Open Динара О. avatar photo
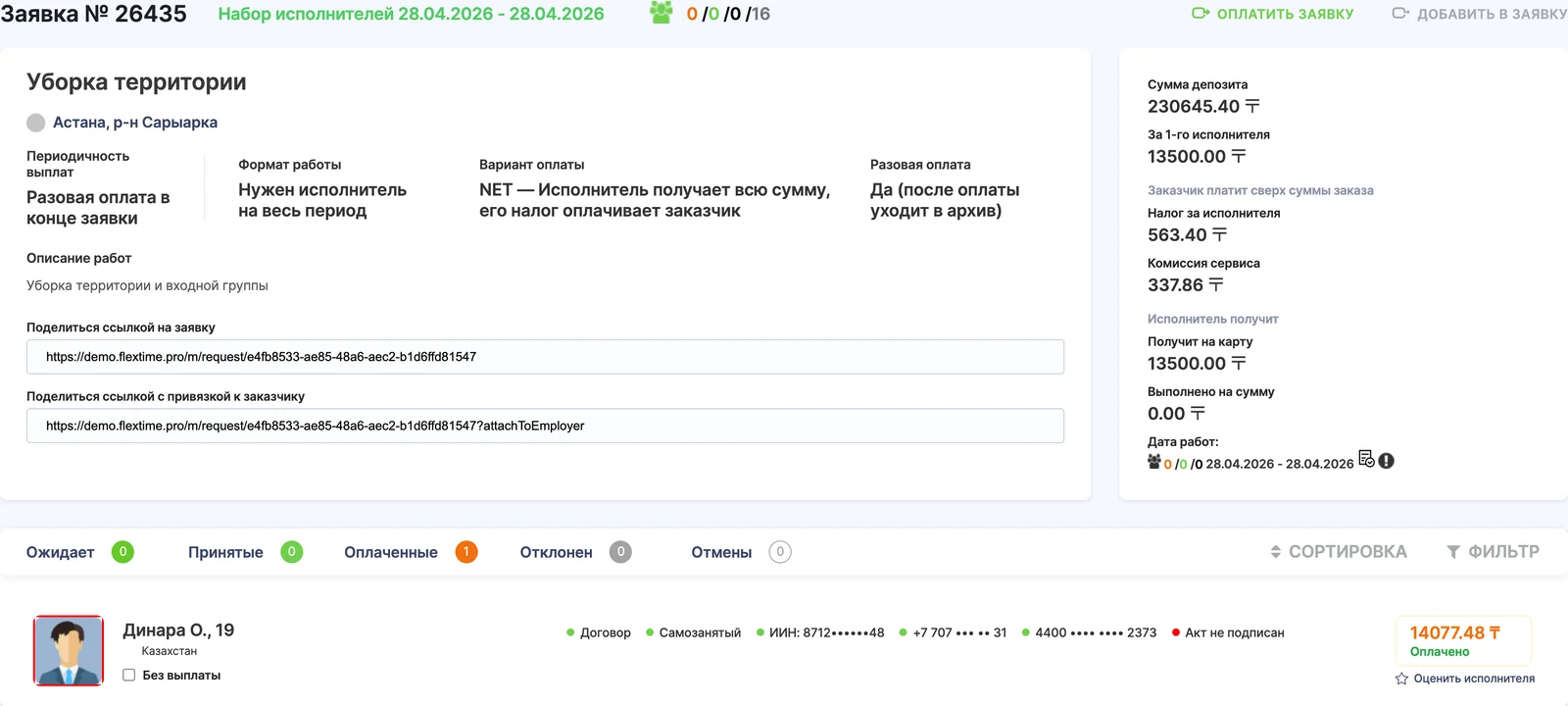 69,651
